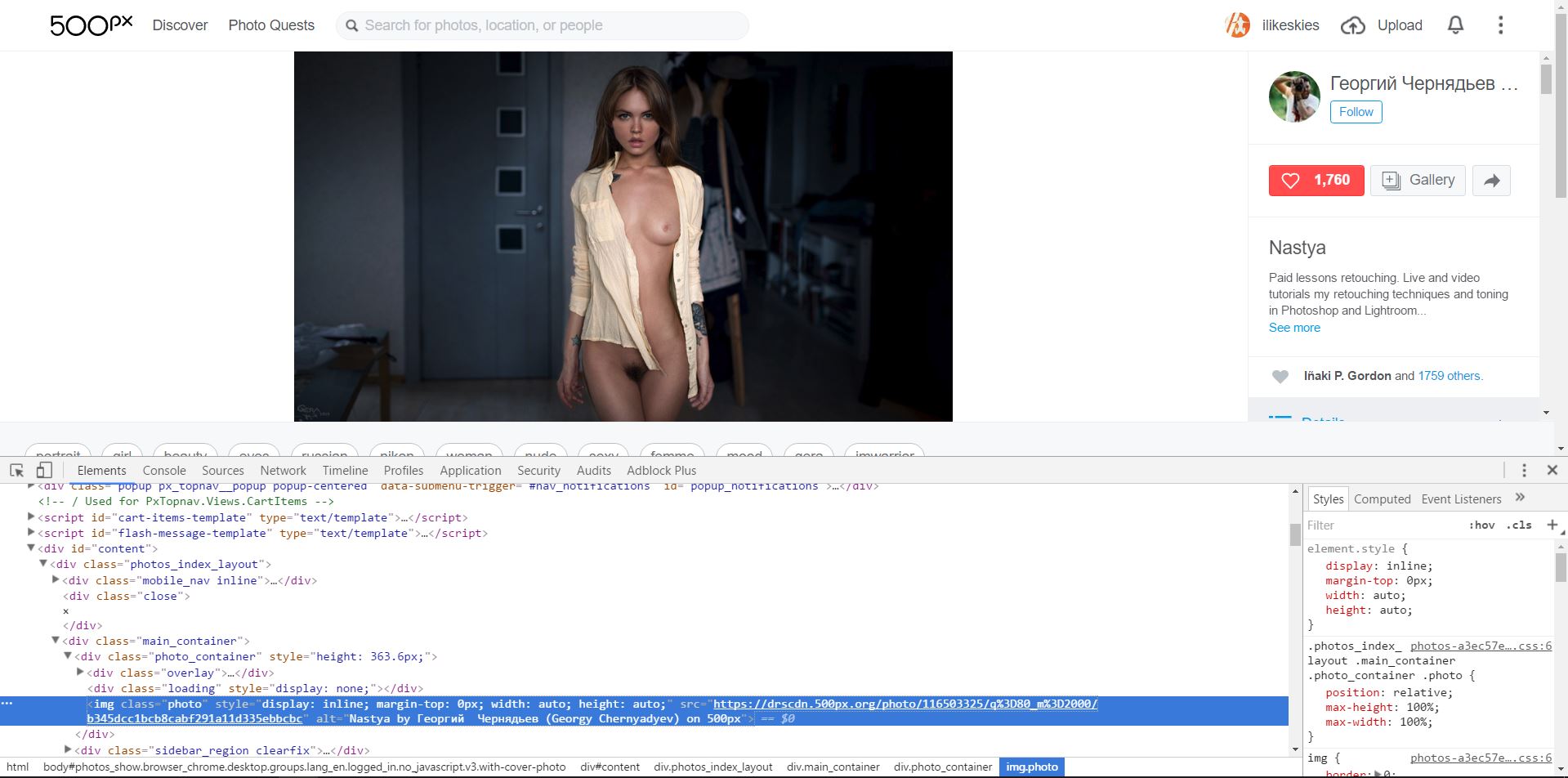Activate the DevTools element inspector icon
This screenshot has height=778, width=1568.
pos(16,471)
